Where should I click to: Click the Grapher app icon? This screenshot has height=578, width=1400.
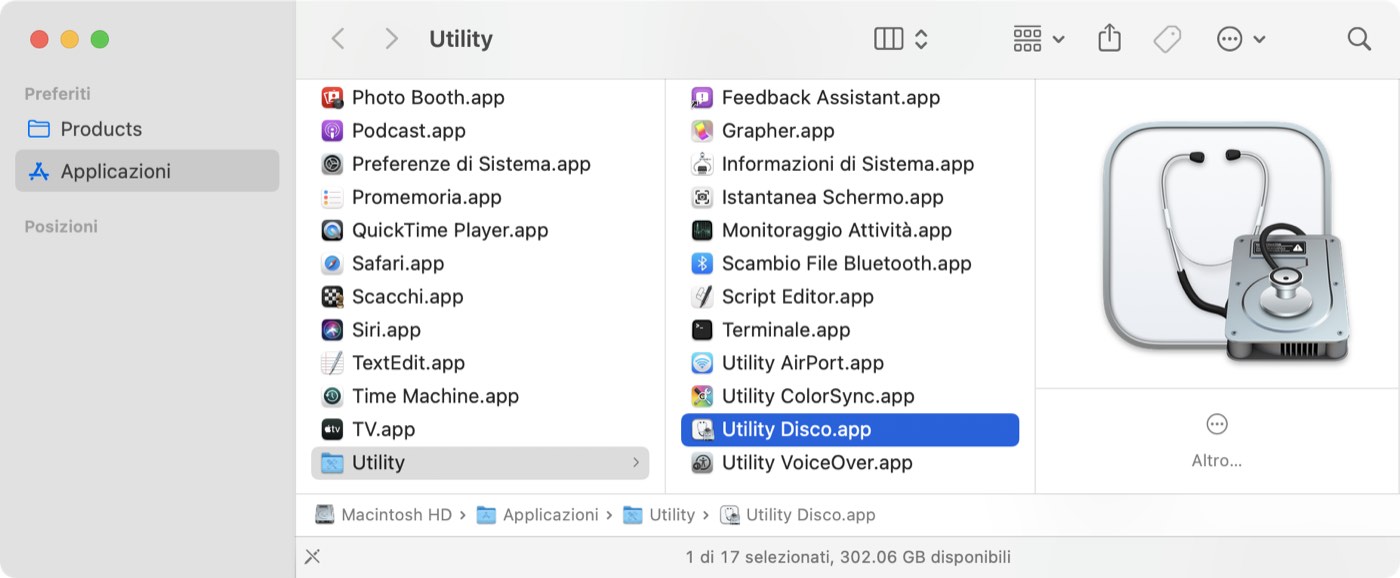[x=702, y=131]
